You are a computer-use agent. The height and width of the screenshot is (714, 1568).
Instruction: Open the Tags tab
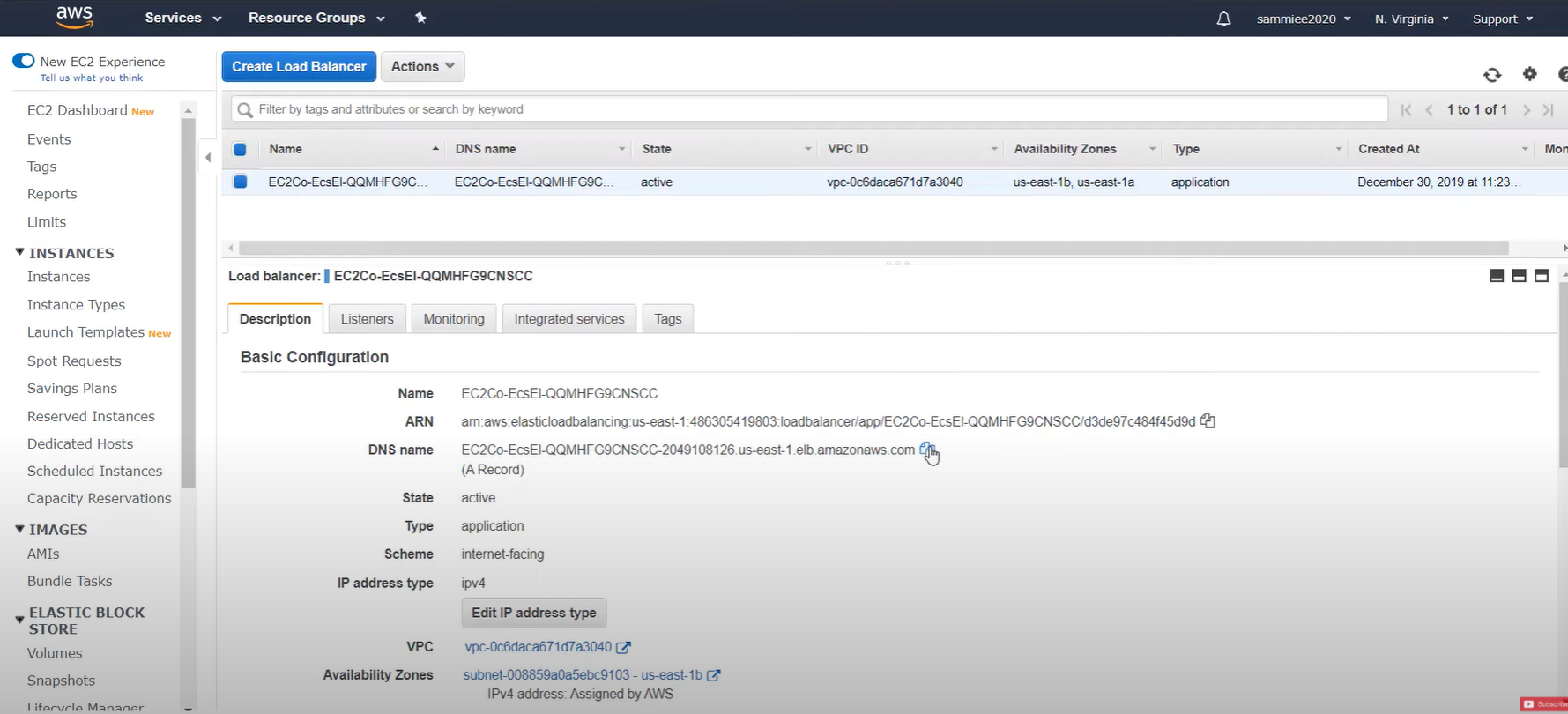coord(668,319)
